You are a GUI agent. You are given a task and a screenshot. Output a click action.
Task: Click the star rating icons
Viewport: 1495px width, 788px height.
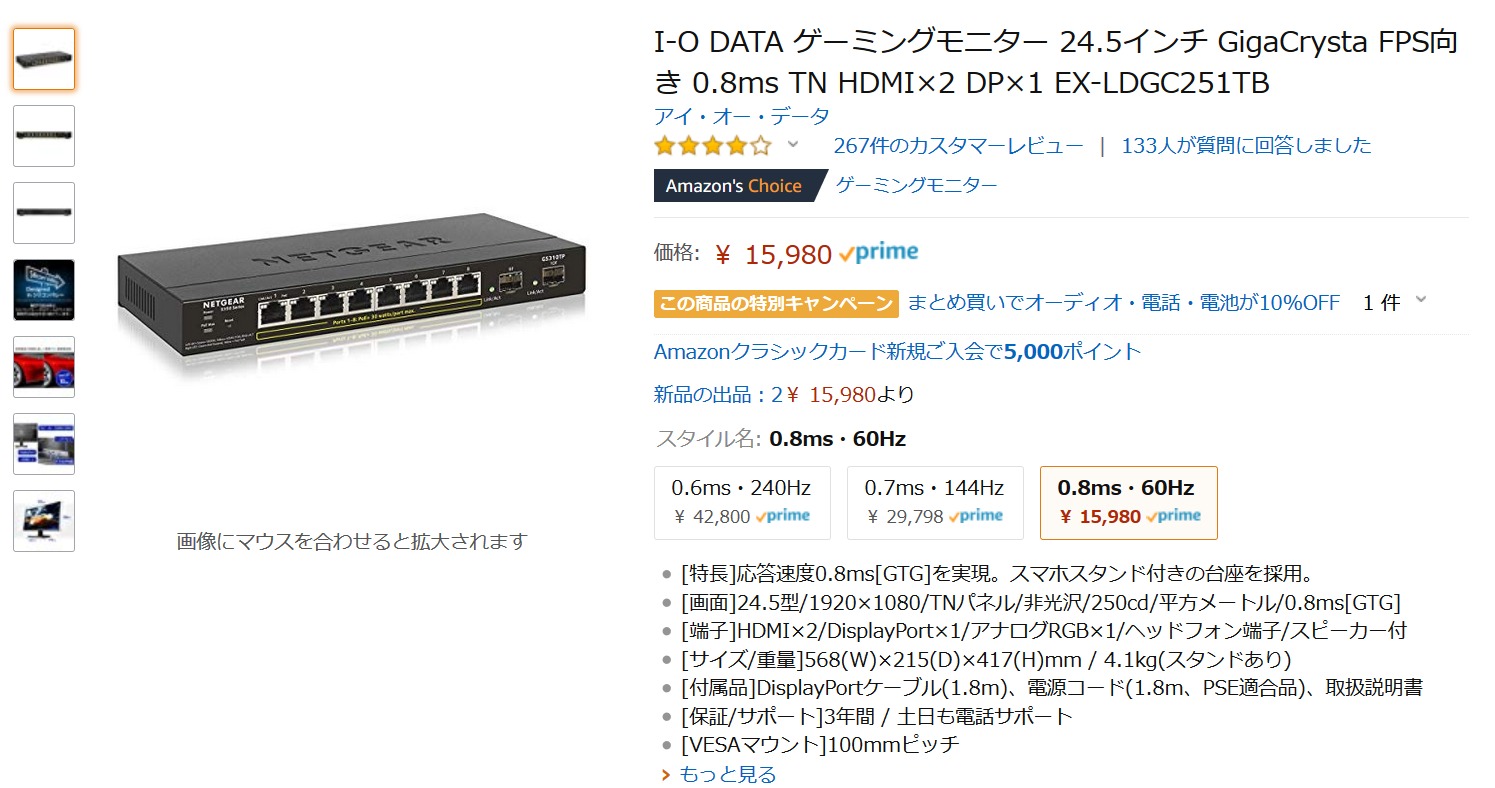712,146
